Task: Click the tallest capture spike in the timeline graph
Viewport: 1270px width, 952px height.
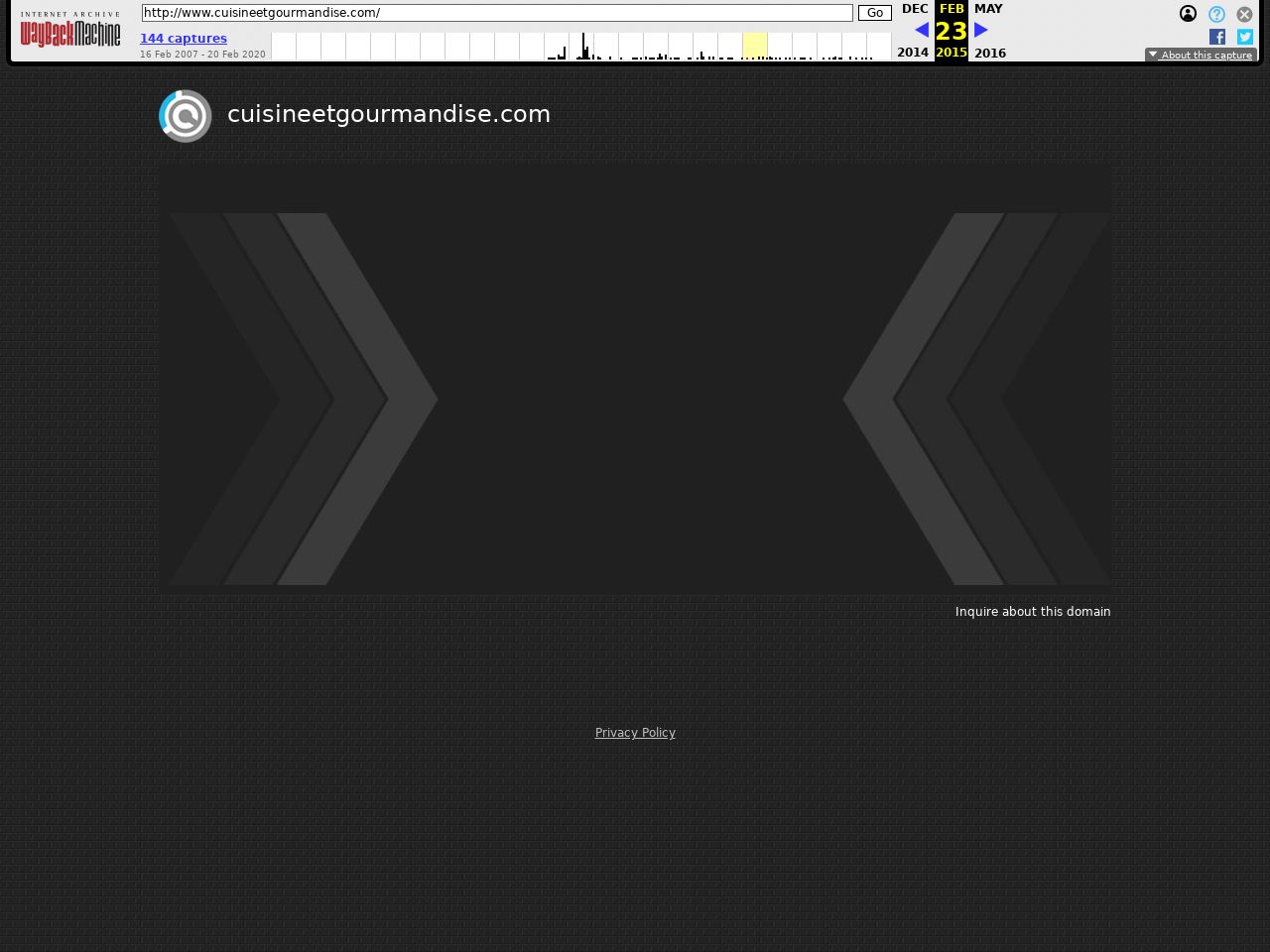Action: point(583,46)
